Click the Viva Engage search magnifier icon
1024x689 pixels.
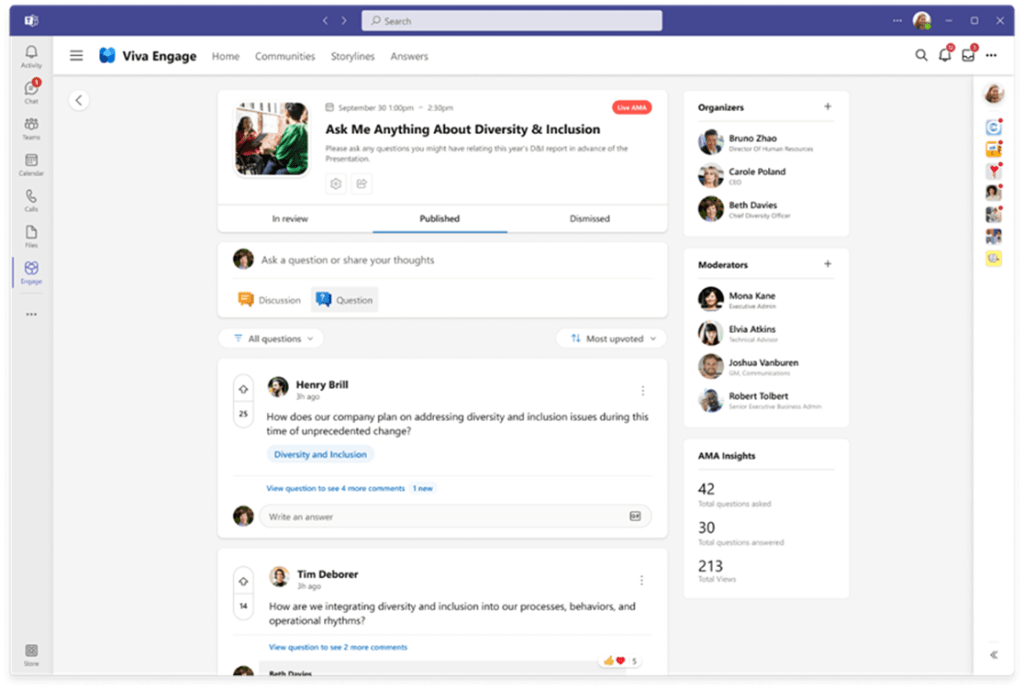(x=921, y=56)
